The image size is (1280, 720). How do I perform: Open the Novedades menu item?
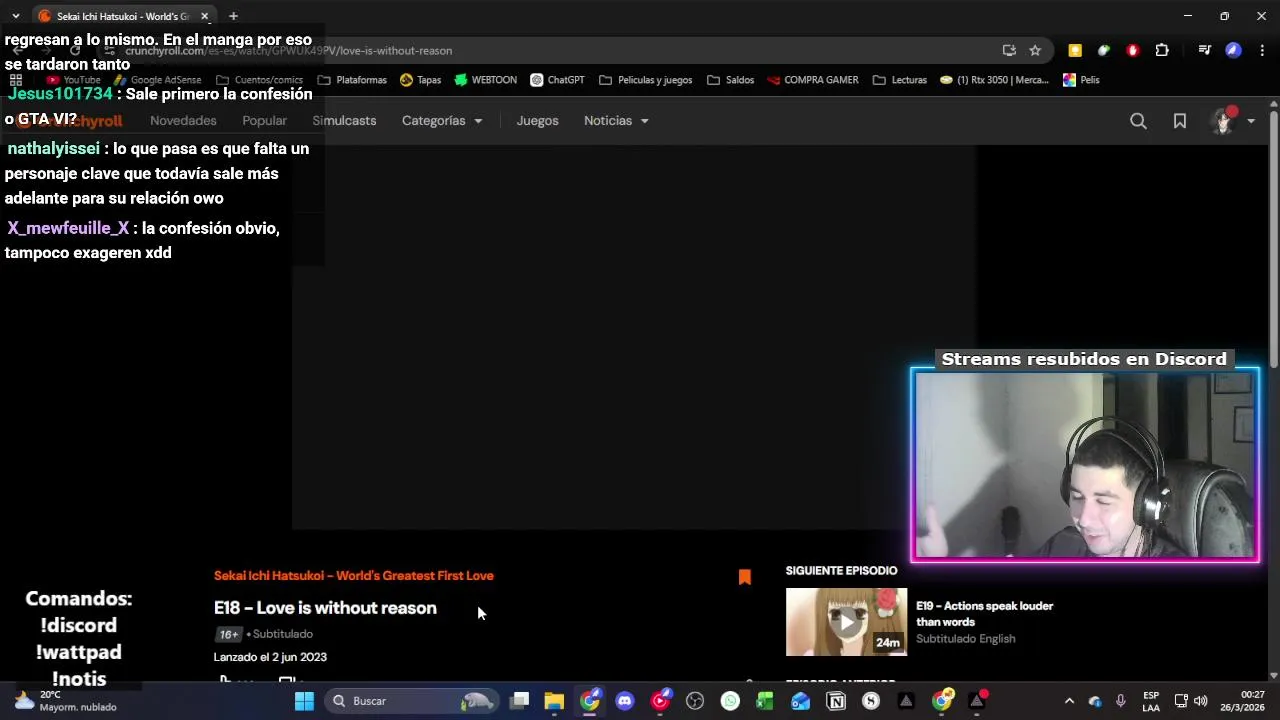(183, 121)
